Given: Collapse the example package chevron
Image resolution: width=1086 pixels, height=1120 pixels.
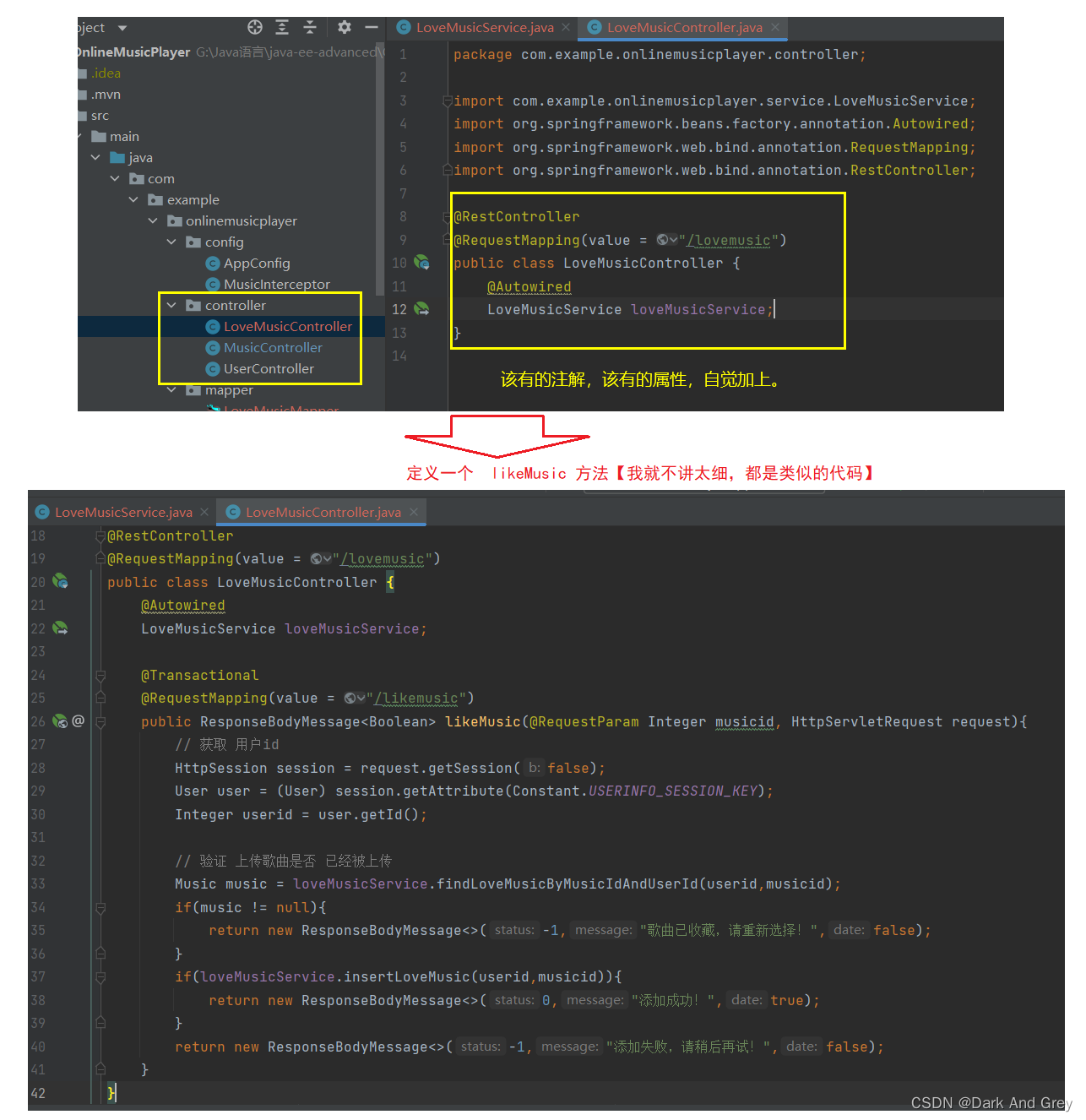Looking at the screenshot, I should pyautogui.click(x=133, y=199).
